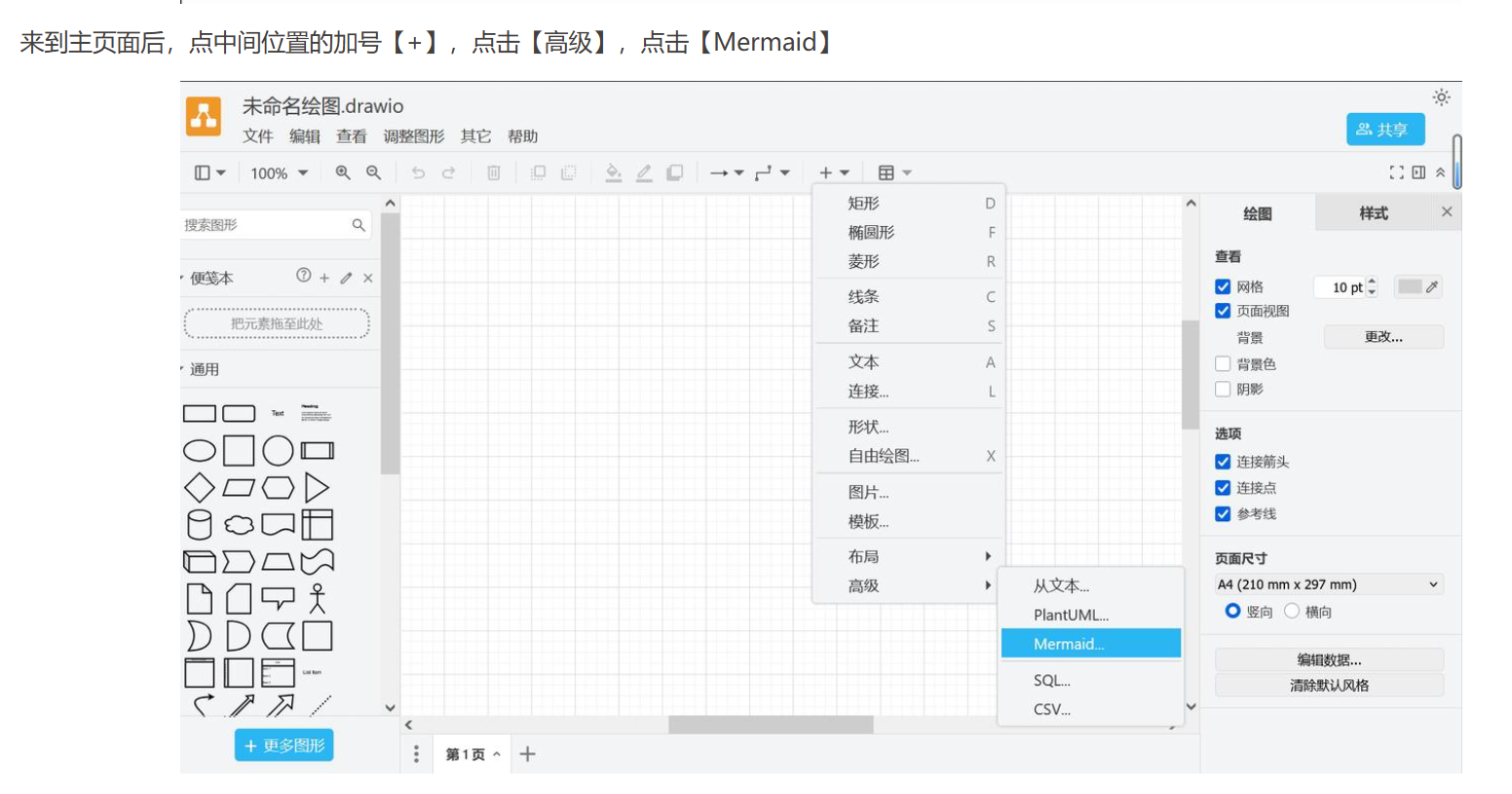Screen dimensions: 1512x794
Task: Toggle the 连接点 checkbox
Action: [x=1223, y=488]
